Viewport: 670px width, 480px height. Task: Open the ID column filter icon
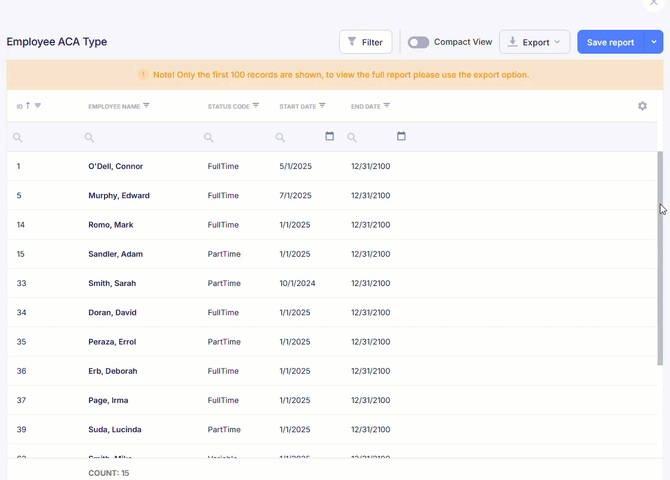[x=38, y=106]
